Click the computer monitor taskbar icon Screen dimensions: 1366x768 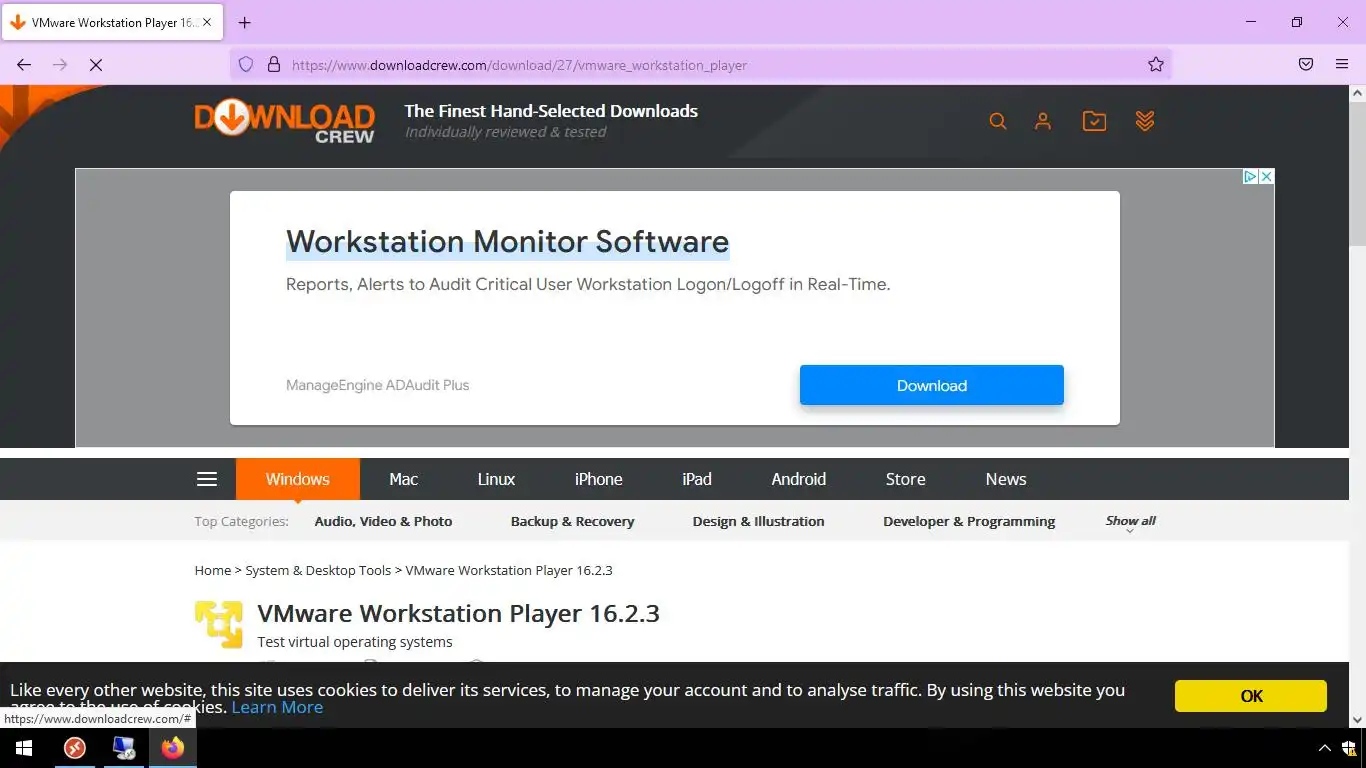click(124, 748)
